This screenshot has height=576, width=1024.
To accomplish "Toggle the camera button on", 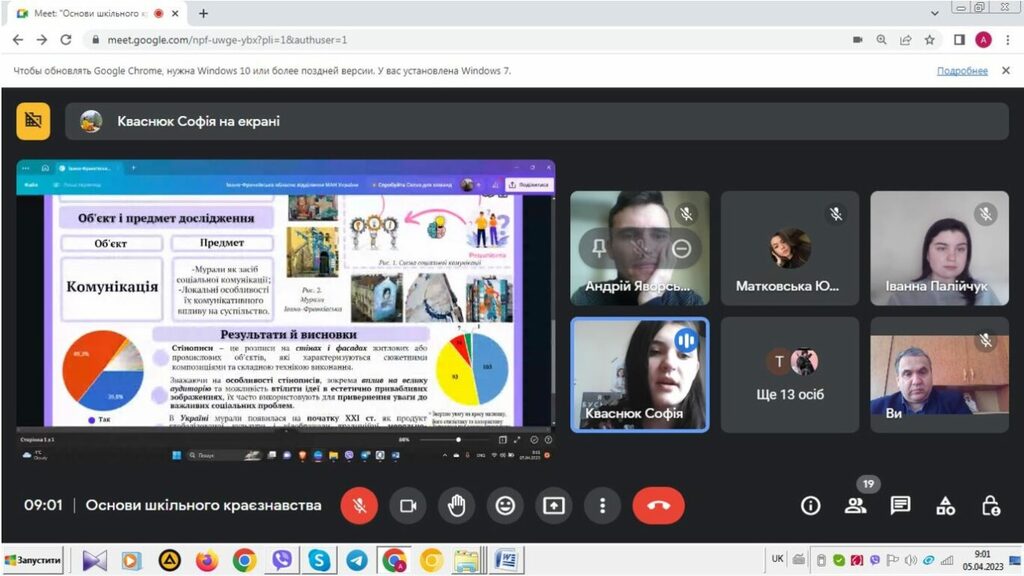I will tap(408, 506).
